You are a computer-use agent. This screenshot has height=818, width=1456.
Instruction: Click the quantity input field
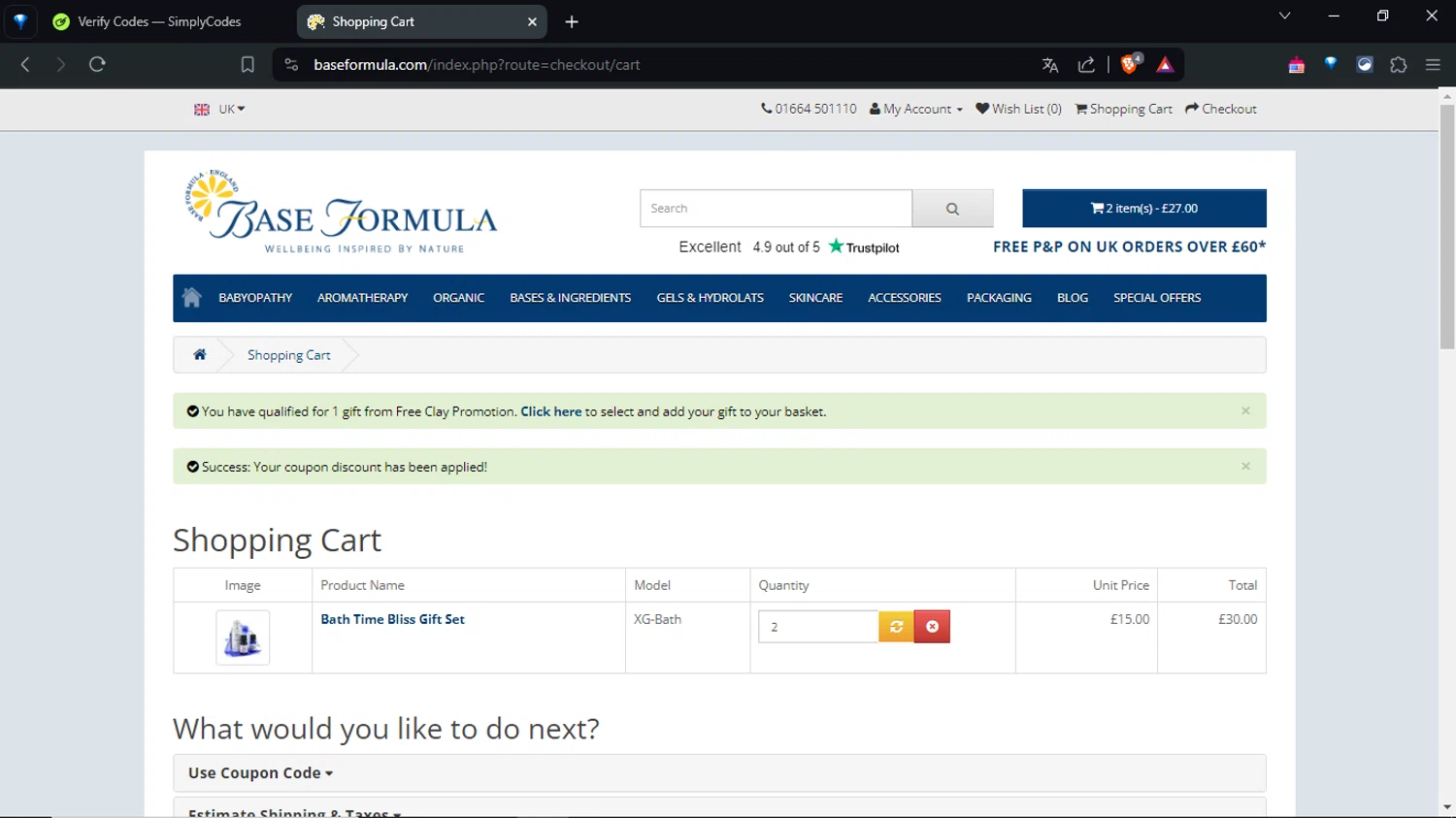pos(818,627)
